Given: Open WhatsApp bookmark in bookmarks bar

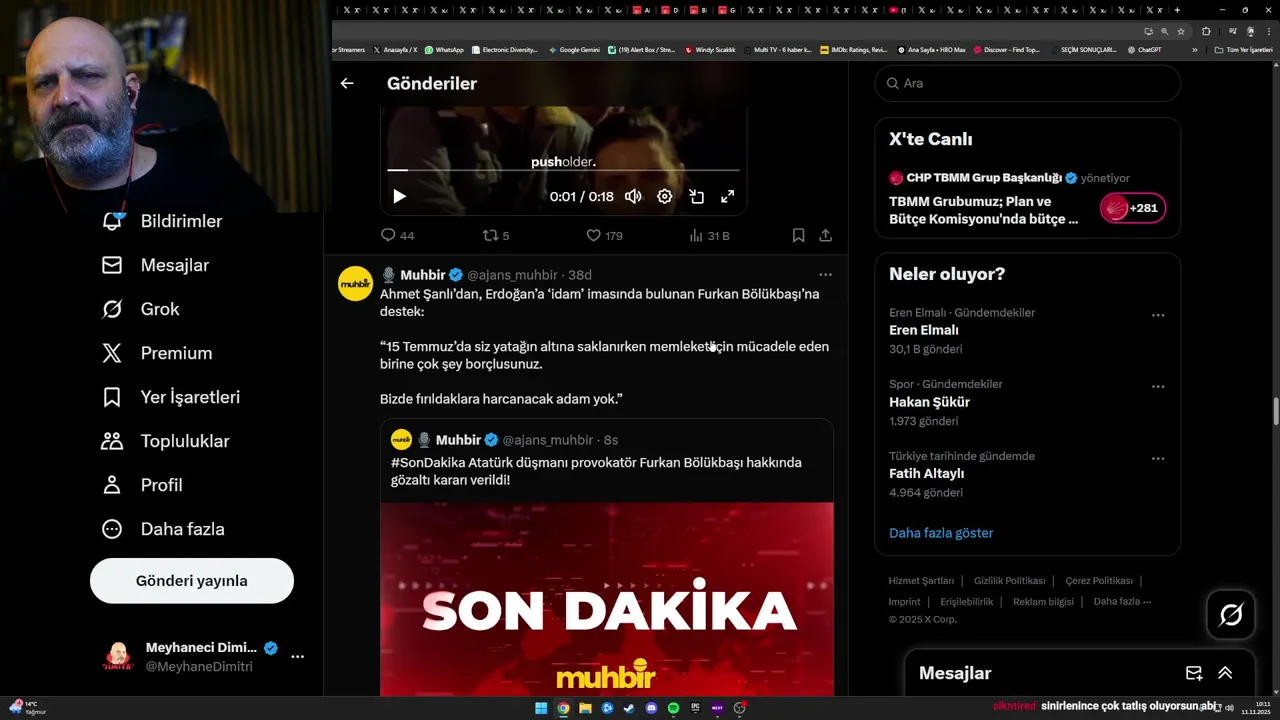Looking at the screenshot, I should (x=444, y=49).
